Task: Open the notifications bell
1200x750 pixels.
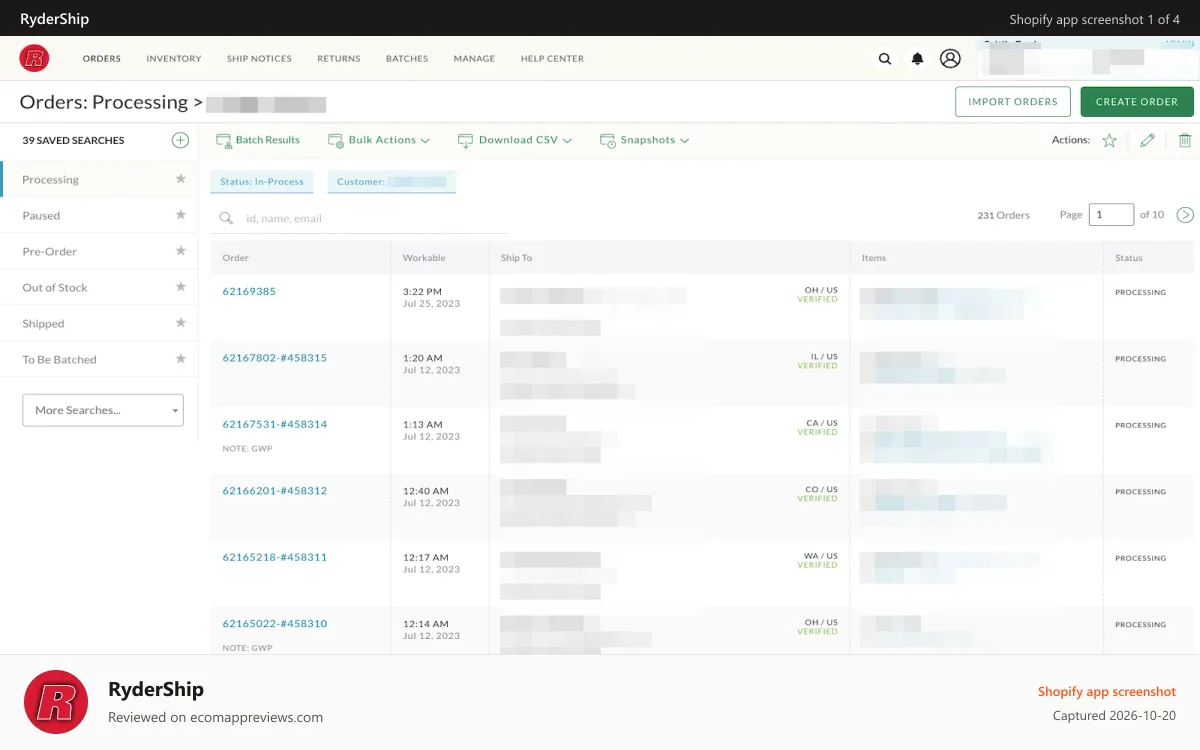Action: pos(917,59)
